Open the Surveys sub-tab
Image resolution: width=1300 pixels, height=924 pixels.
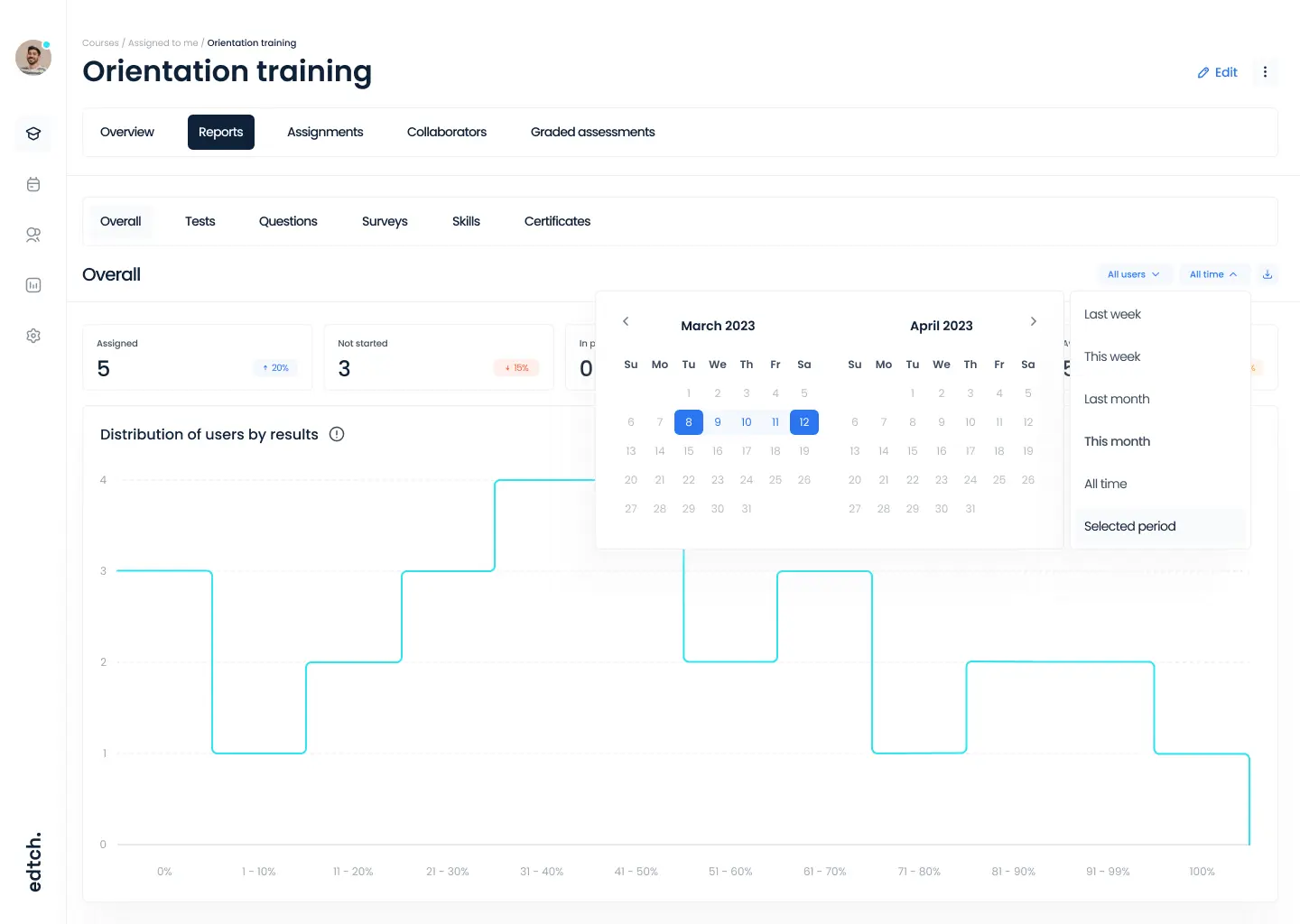[x=385, y=221]
